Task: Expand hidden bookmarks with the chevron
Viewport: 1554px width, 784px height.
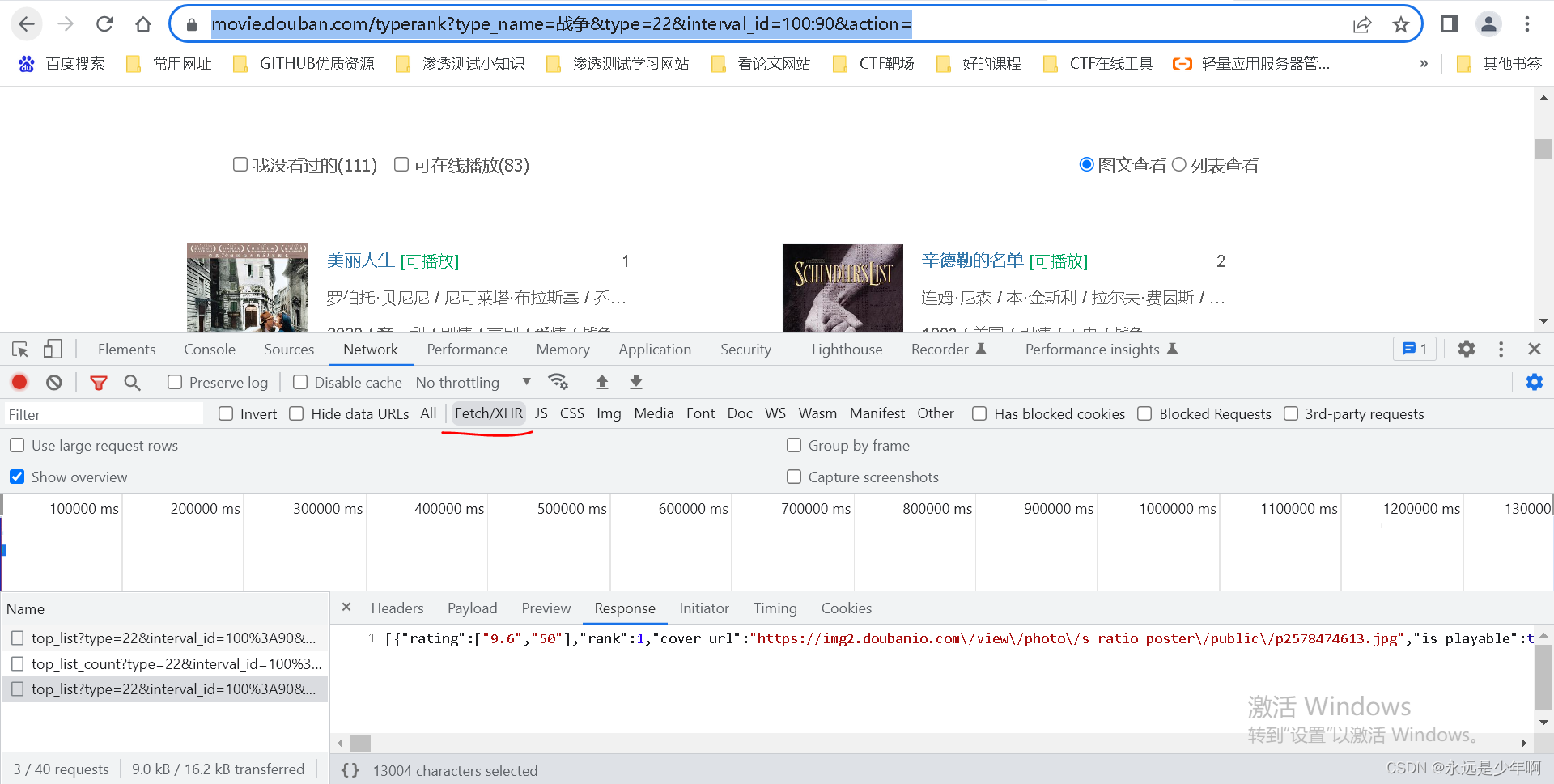Action: (1424, 63)
